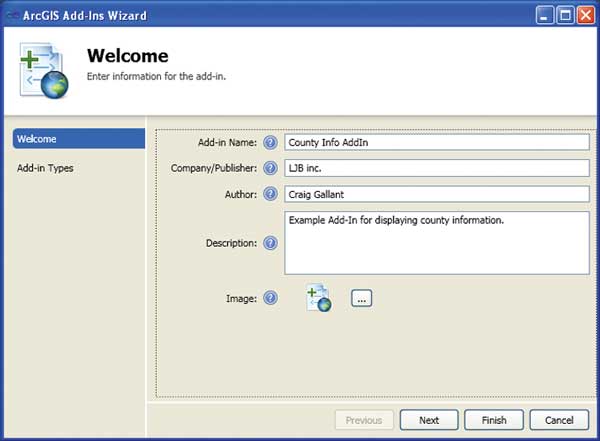The image size is (600, 441).
Task: Click the Author input field
Action: [437, 194]
